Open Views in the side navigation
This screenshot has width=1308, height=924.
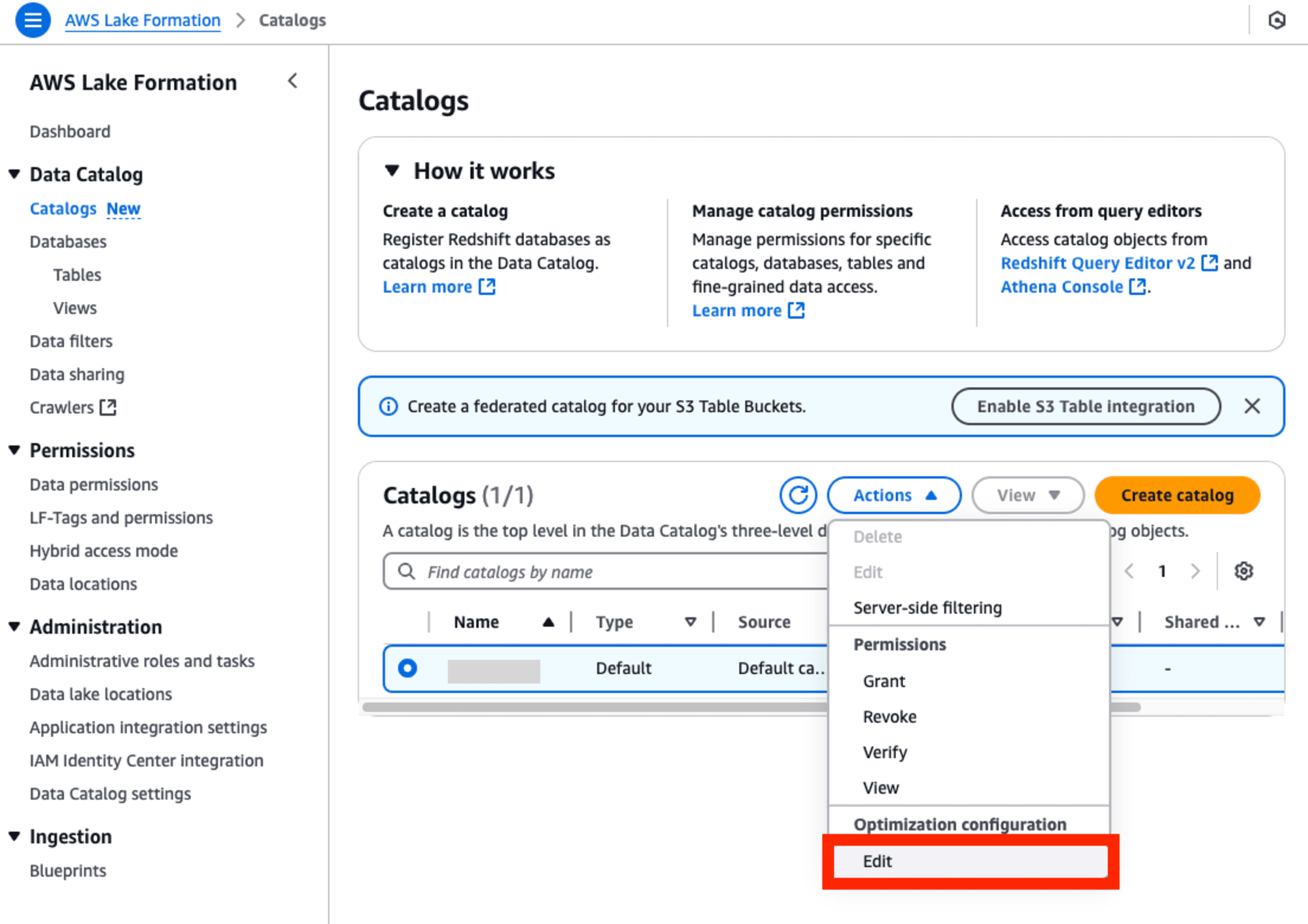75,308
